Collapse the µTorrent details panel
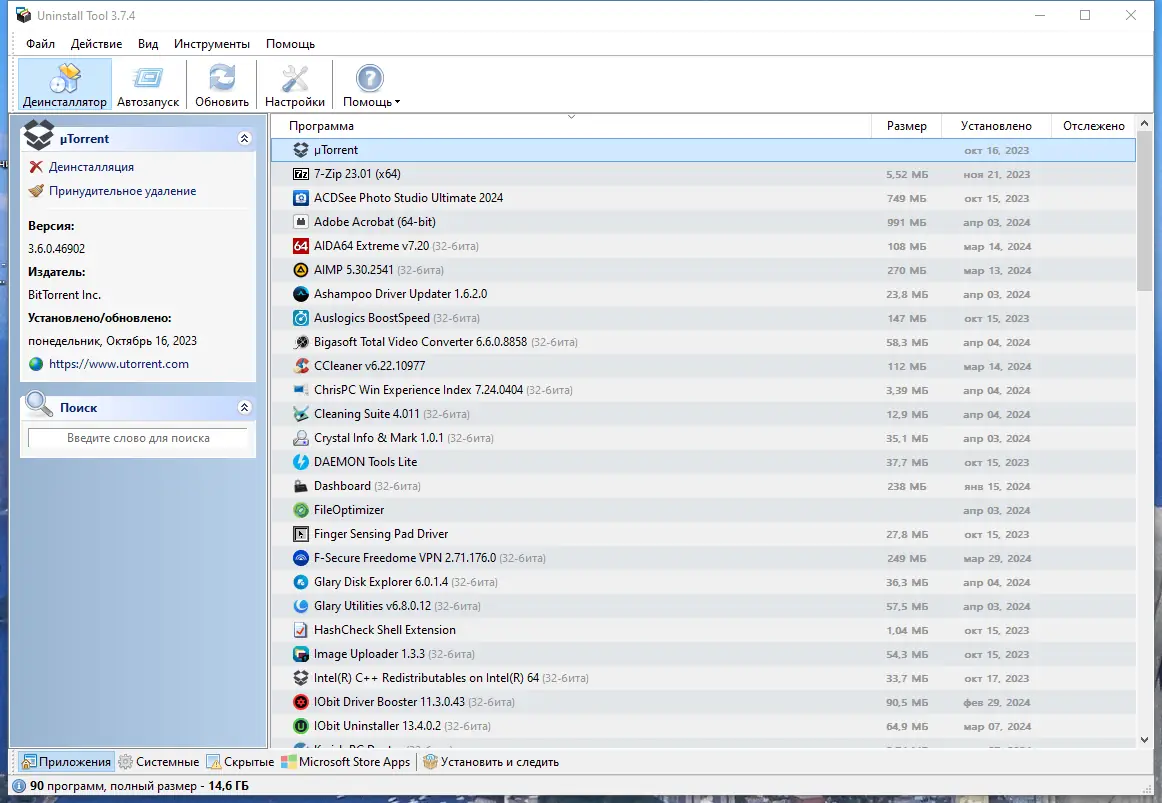The width and height of the screenshot is (1162, 803). (245, 139)
